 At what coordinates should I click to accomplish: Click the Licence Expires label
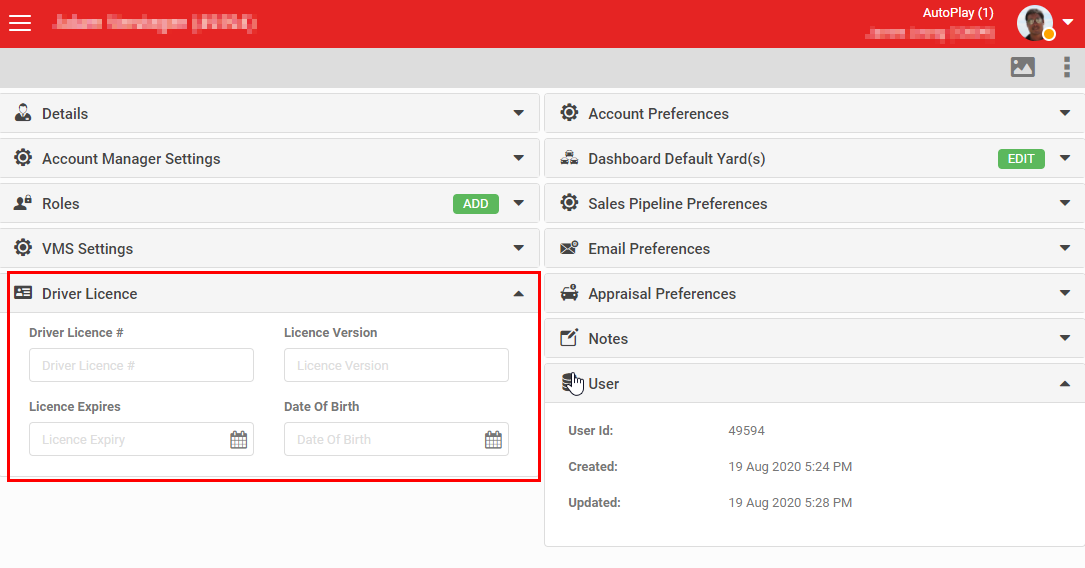coord(75,406)
